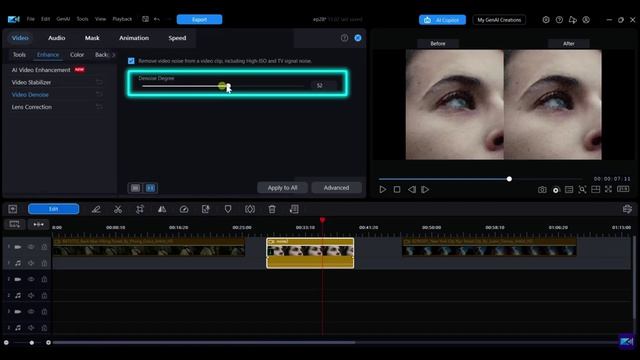This screenshot has width=640, height=360.
Task: Open the File menu
Action: coord(31,19)
